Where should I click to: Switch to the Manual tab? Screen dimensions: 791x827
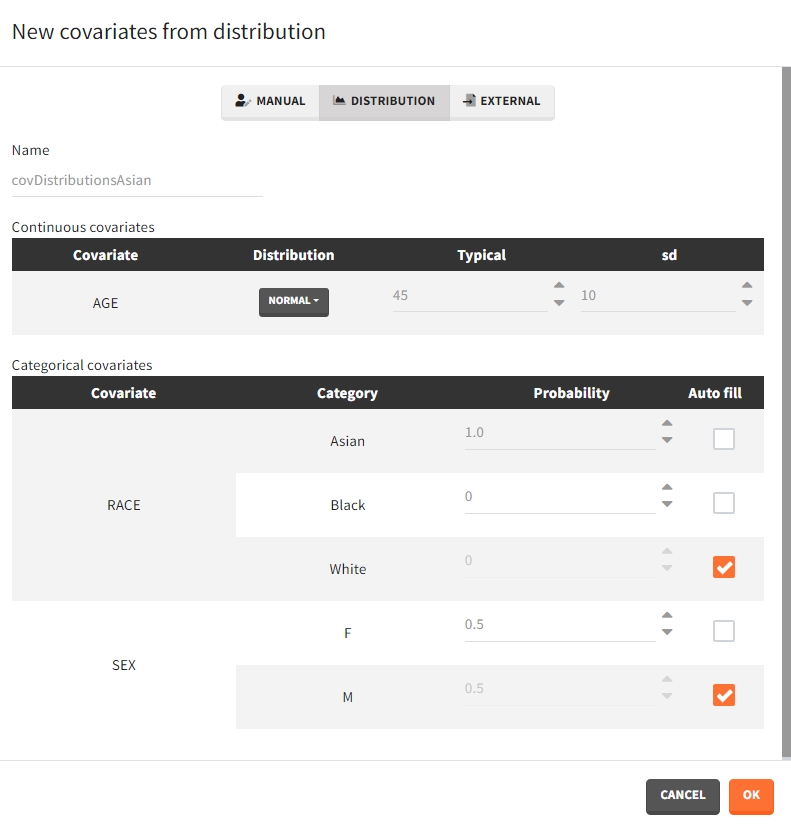(270, 102)
